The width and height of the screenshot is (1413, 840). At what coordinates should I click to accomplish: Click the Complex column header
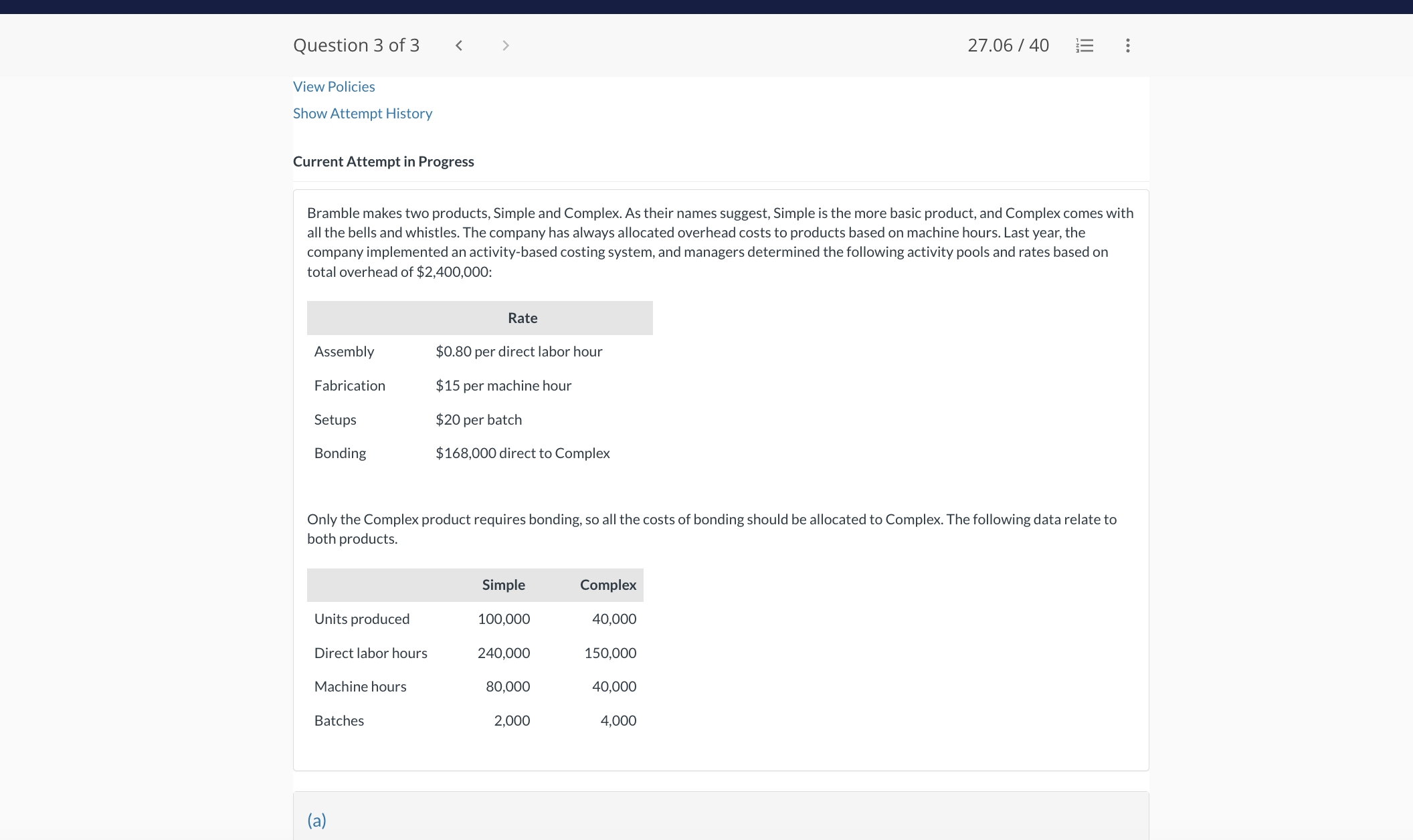coord(607,585)
